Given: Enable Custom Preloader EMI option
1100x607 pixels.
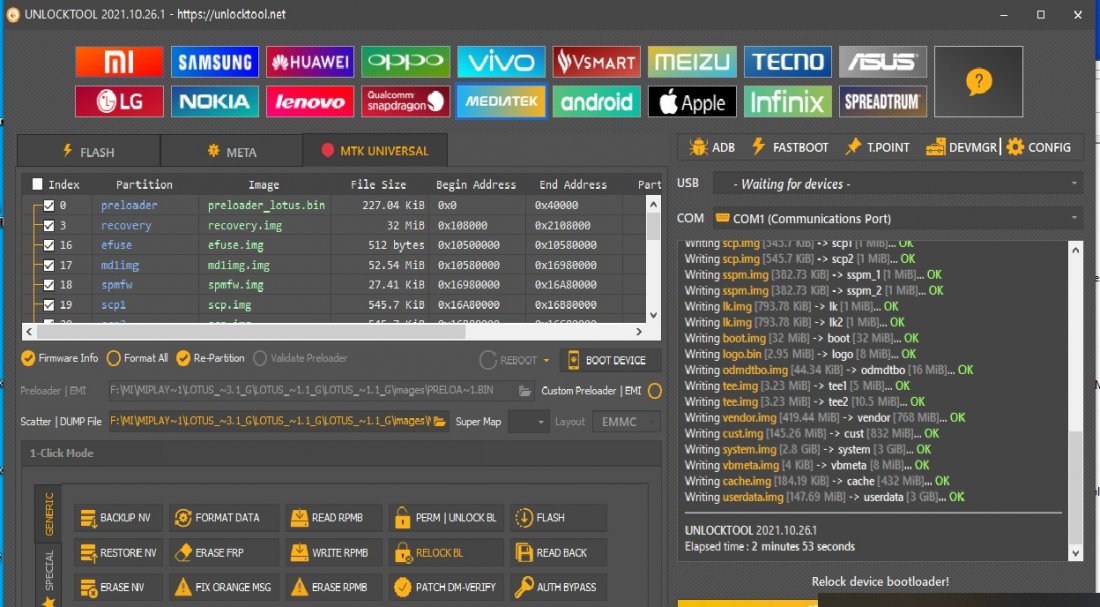Looking at the screenshot, I should pyautogui.click(x=655, y=391).
